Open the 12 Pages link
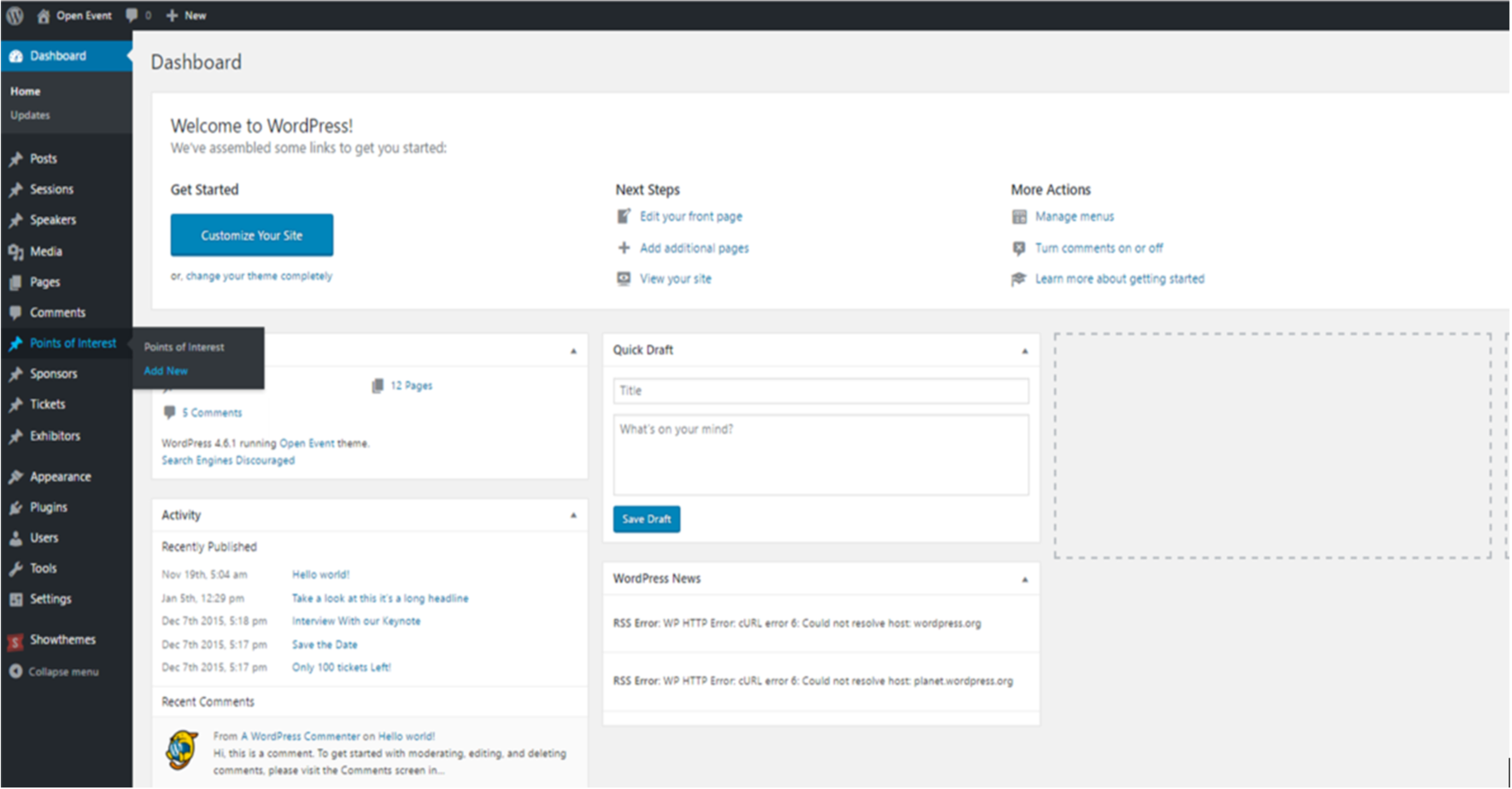The height and width of the screenshot is (789, 1512). tap(412, 386)
